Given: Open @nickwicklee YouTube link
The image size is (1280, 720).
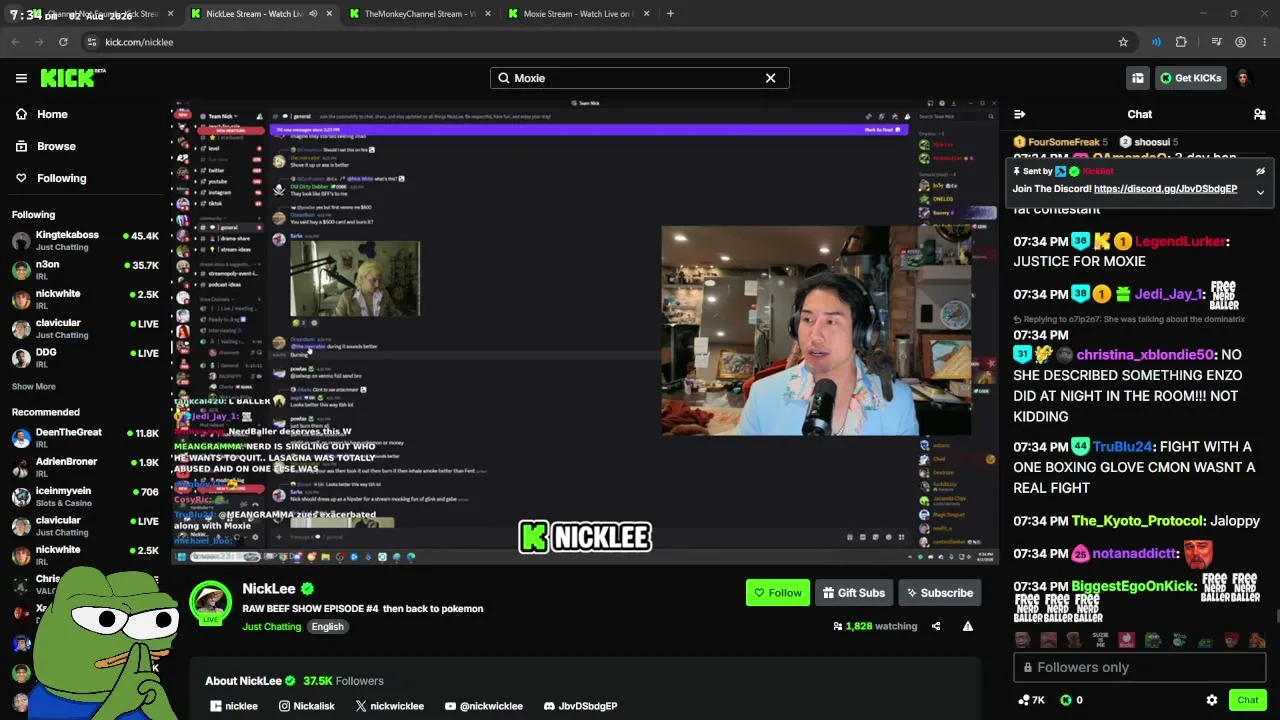Looking at the screenshot, I should click(484, 706).
